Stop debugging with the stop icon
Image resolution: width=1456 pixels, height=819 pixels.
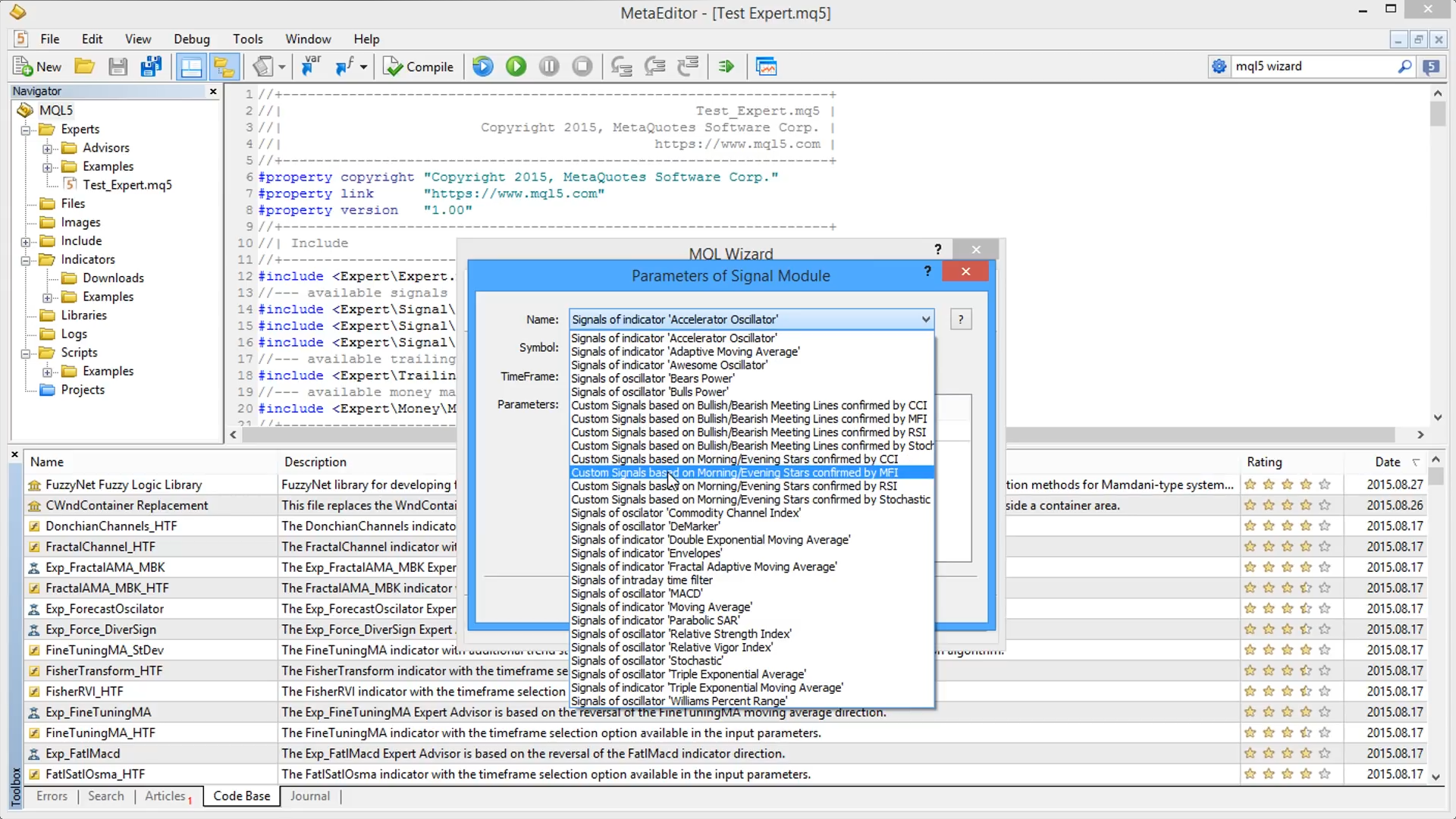(582, 67)
